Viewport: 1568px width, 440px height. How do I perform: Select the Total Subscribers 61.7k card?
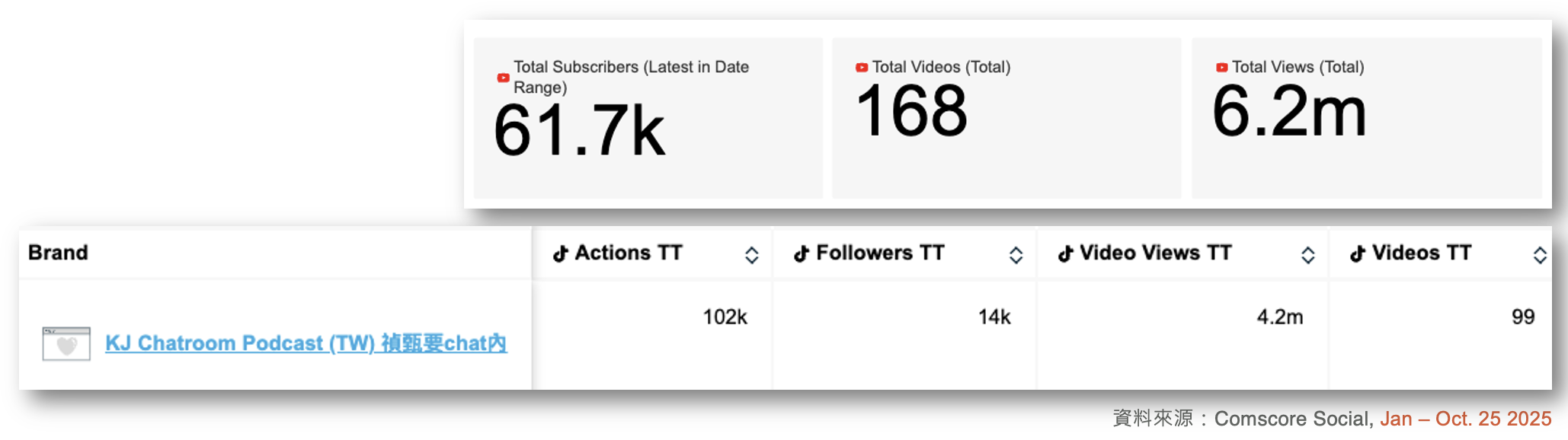648,118
